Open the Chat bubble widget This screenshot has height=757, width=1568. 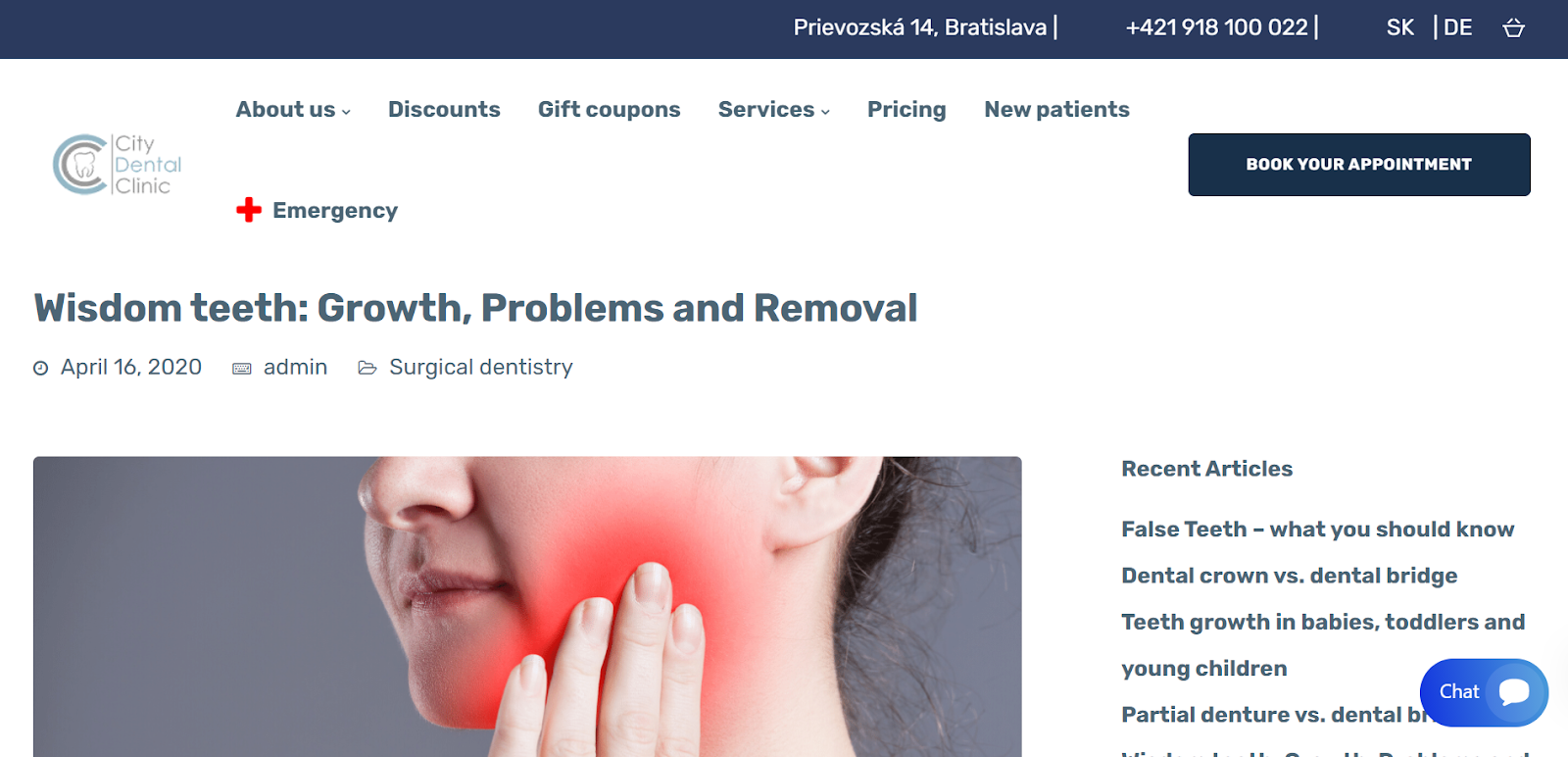pyautogui.click(x=1484, y=692)
